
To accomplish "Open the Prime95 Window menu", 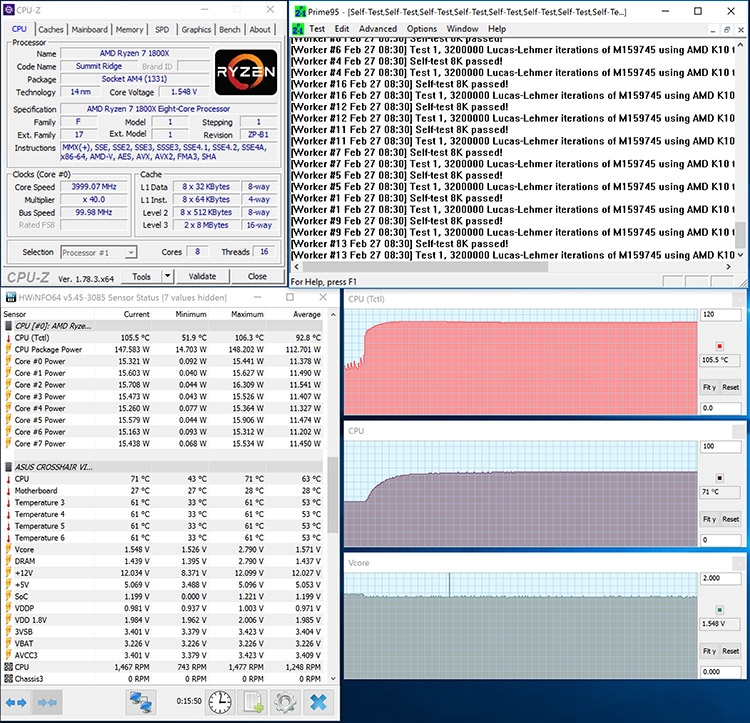I will pos(462,29).
